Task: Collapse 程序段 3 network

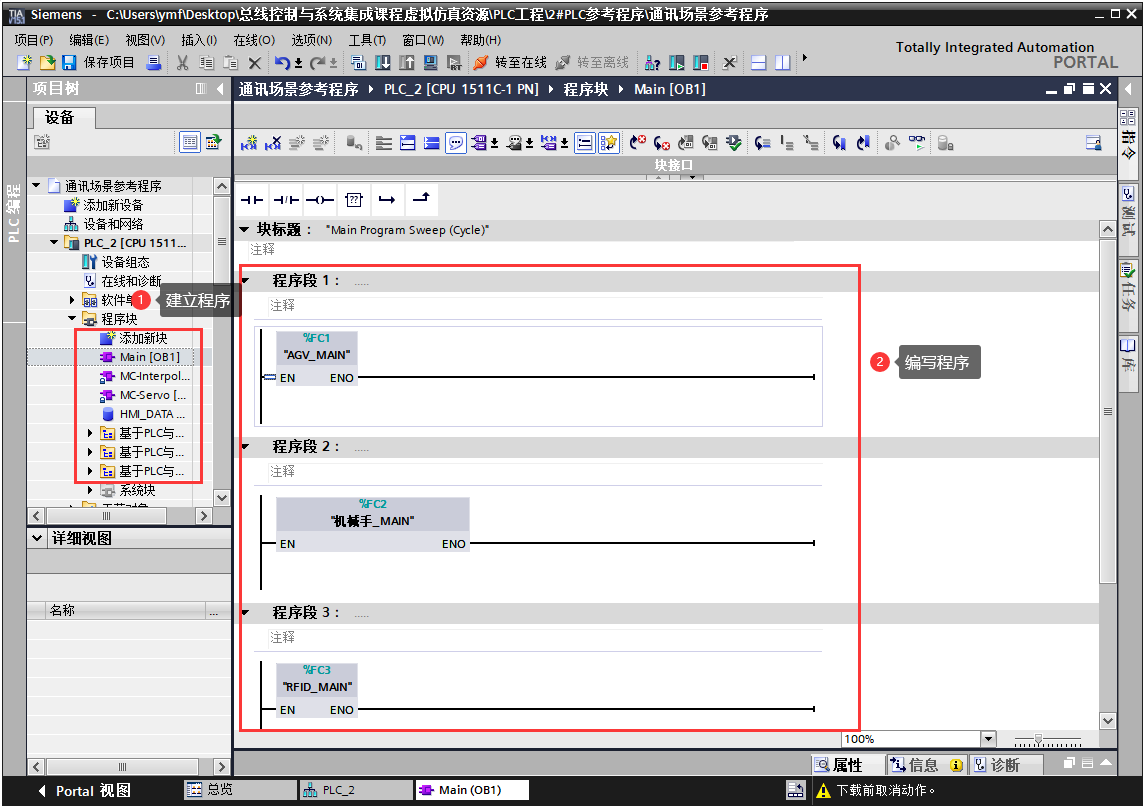Action: (x=245, y=612)
